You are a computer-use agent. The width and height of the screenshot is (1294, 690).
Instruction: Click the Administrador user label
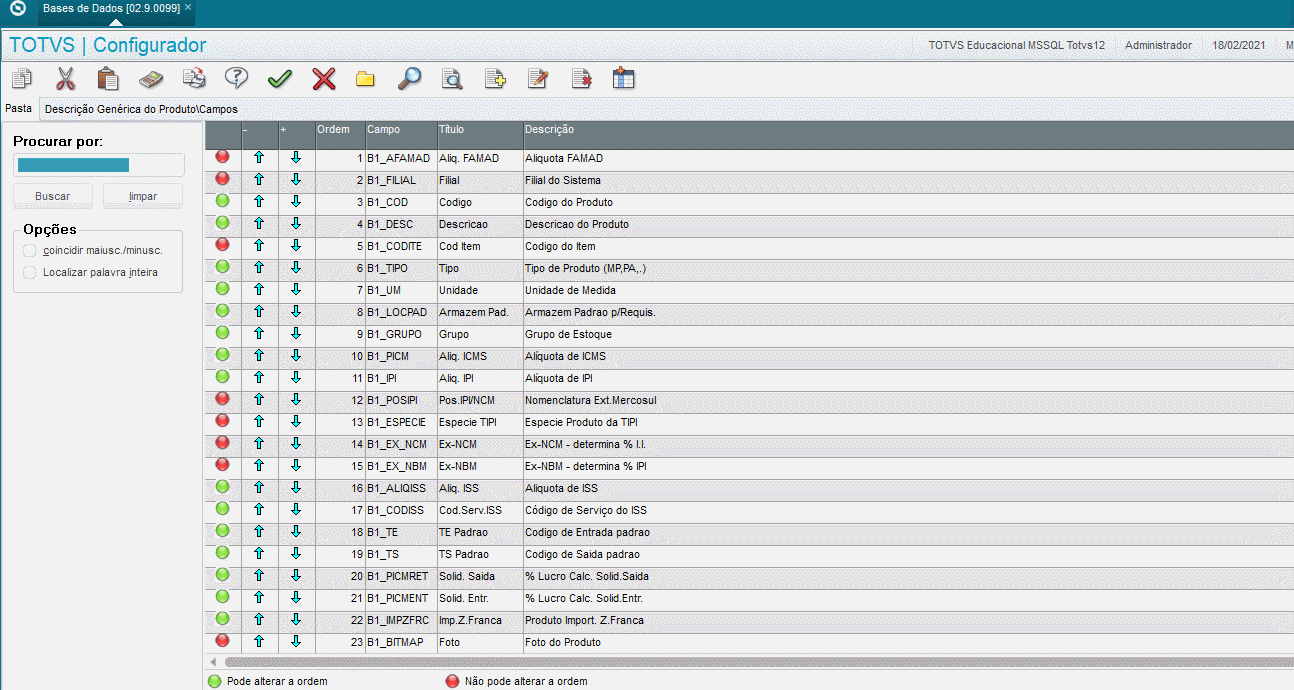coord(1158,45)
